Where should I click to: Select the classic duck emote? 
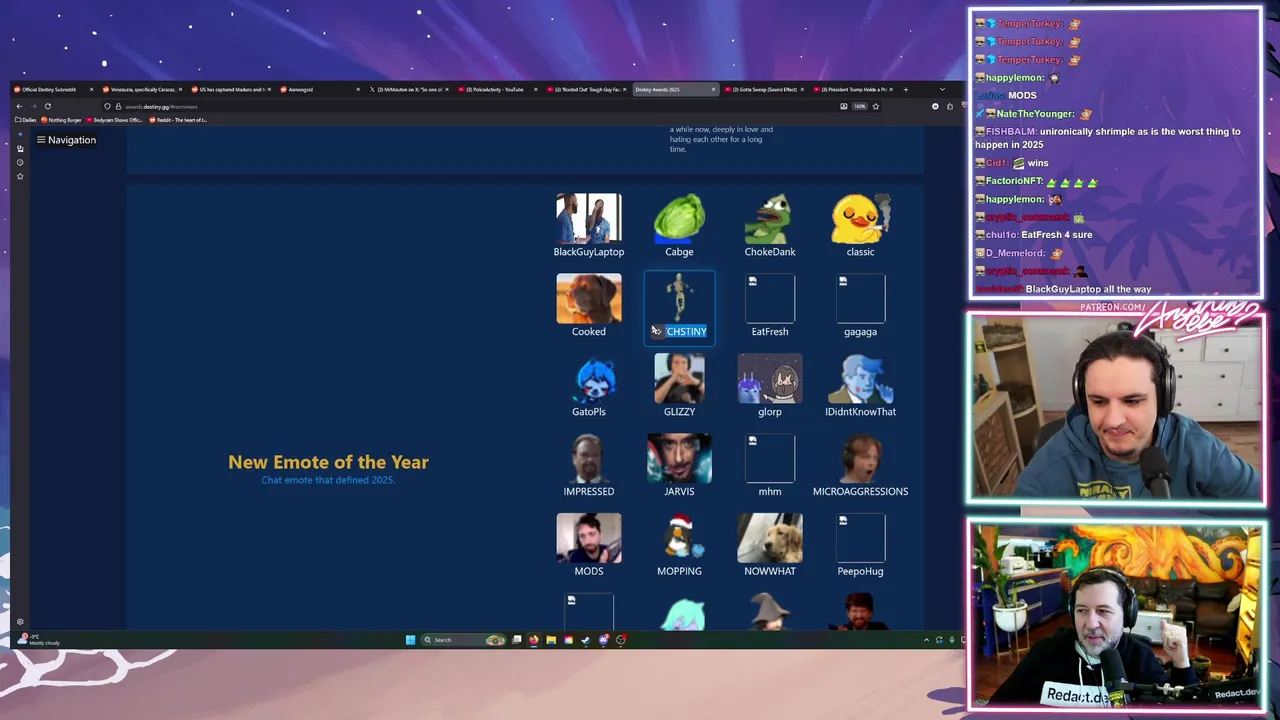(860, 226)
